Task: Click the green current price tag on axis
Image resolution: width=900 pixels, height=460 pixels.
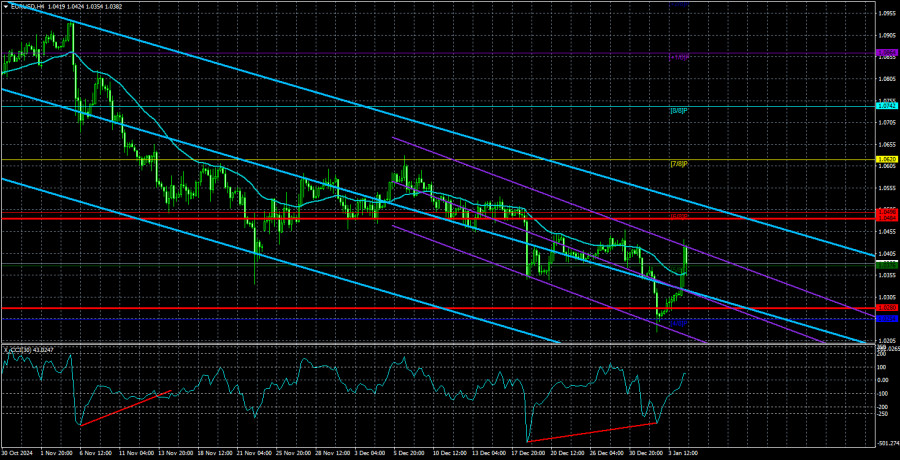Action: pyautogui.click(x=886, y=265)
